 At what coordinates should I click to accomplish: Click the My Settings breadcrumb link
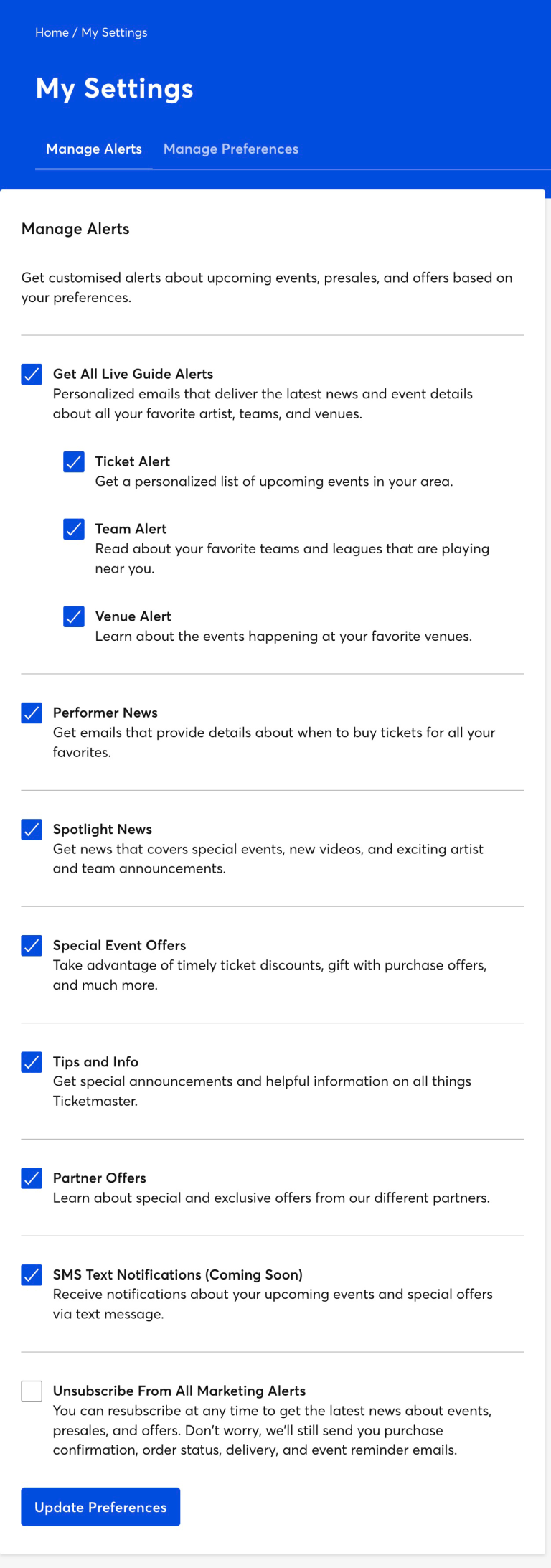[113, 32]
